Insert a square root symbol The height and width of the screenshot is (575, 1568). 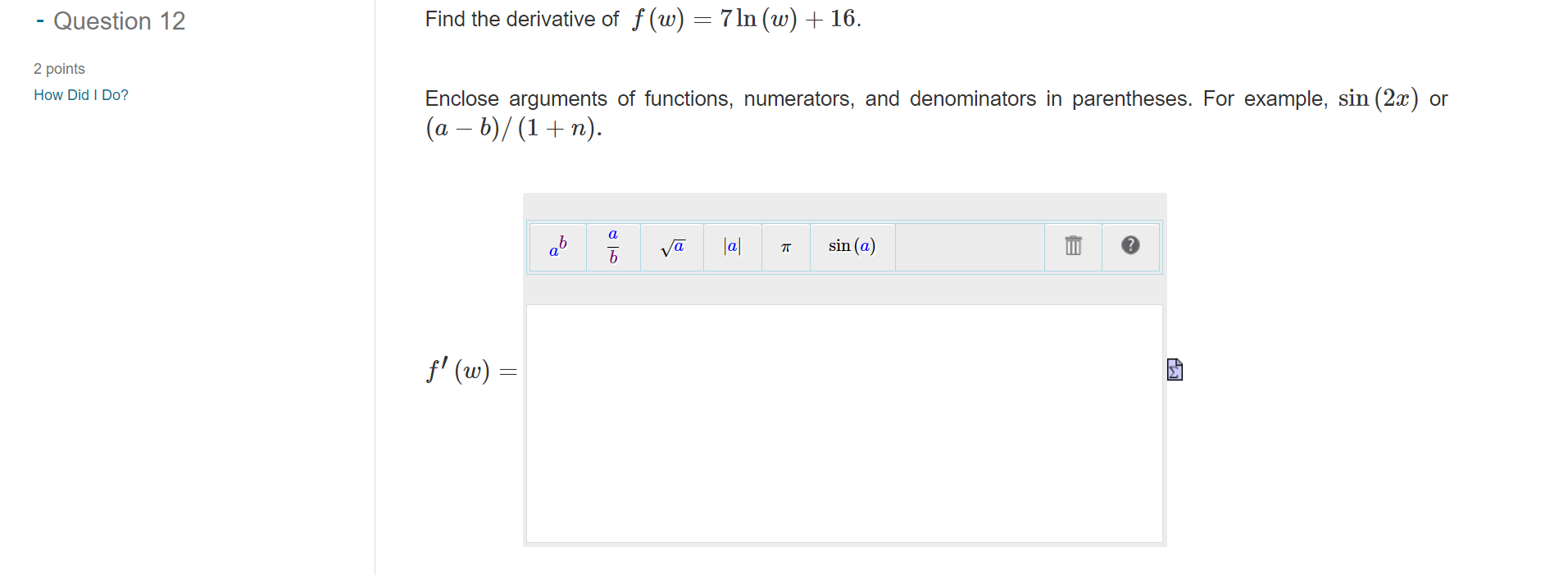[x=672, y=247]
